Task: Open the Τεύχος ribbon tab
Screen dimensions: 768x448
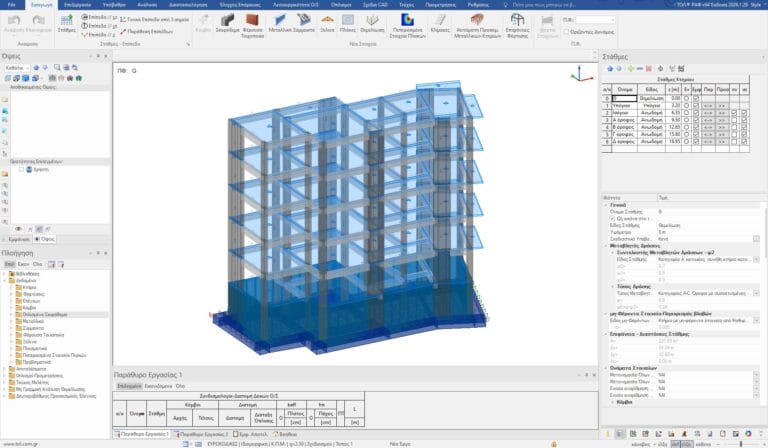Action: [407, 4]
